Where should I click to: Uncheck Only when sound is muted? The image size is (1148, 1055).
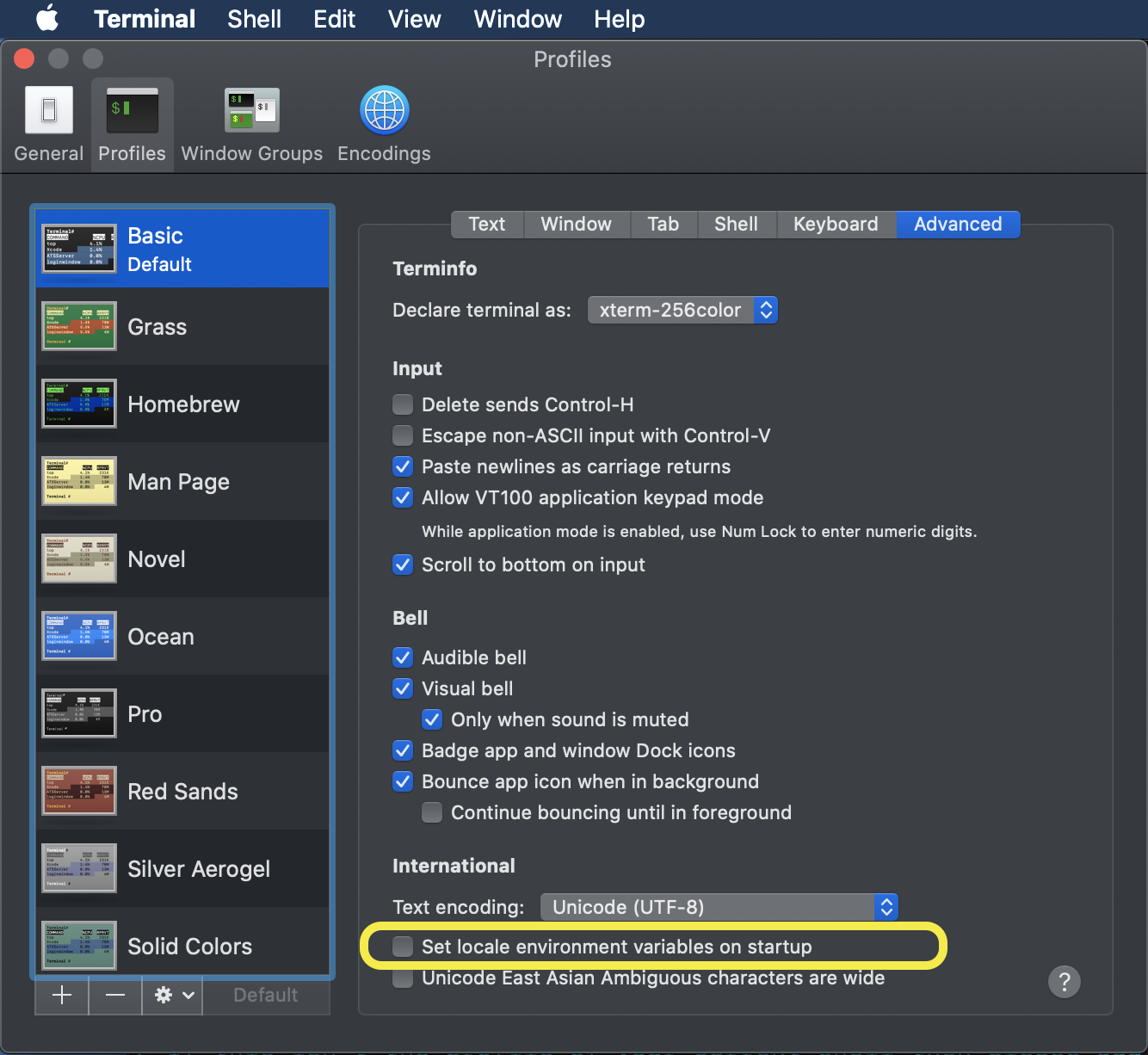432,719
